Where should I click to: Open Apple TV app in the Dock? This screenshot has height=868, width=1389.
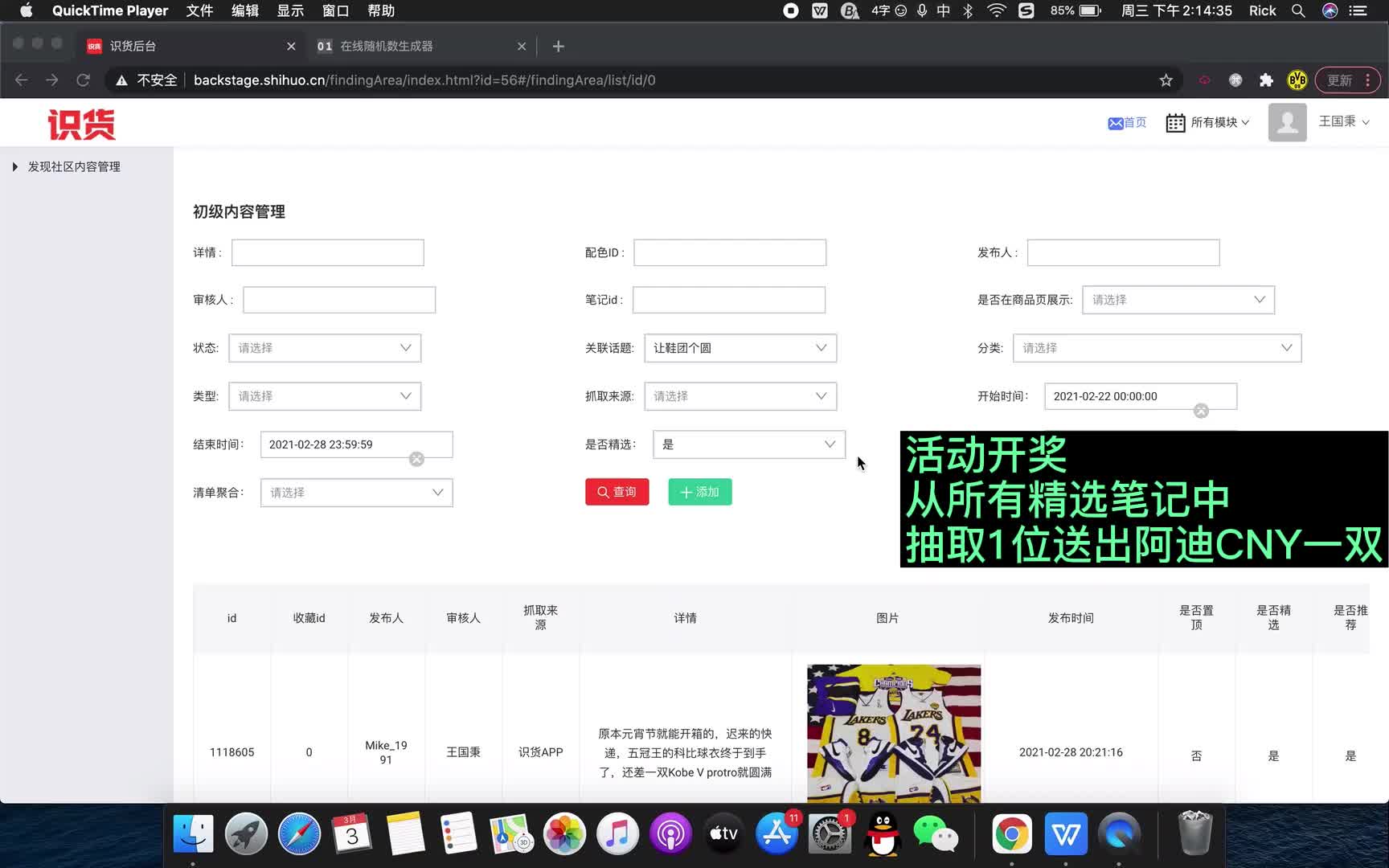723,833
